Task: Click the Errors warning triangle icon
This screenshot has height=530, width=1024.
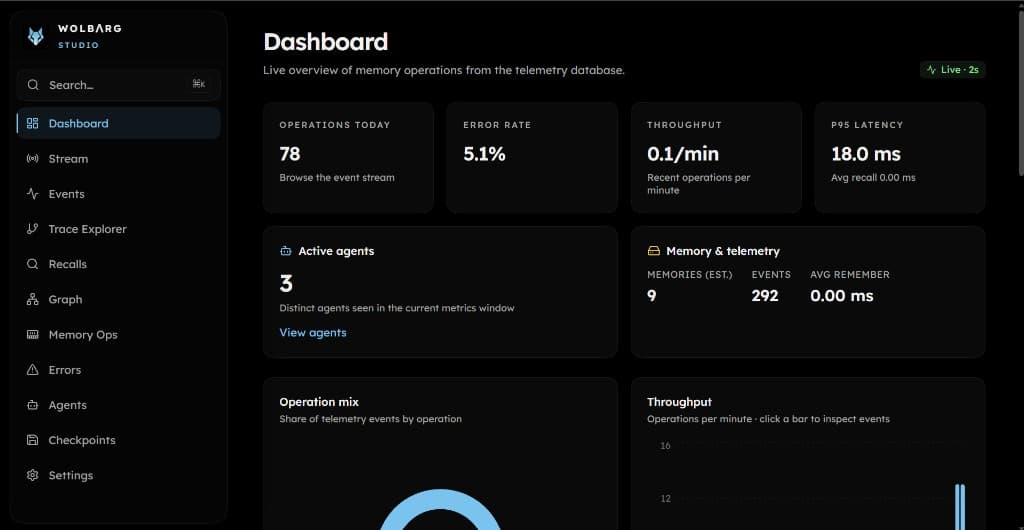Action: coord(33,370)
